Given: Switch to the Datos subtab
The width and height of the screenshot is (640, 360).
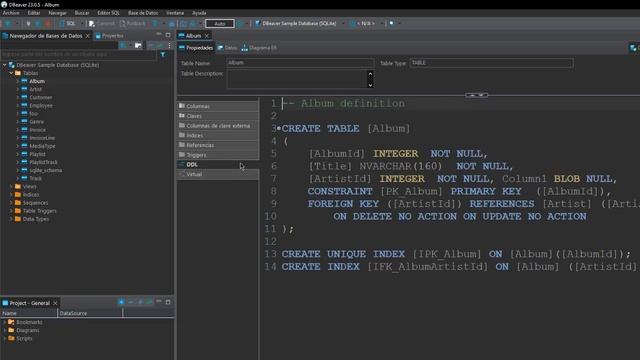Looking at the screenshot, I should pyautogui.click(x=227, y=48).
